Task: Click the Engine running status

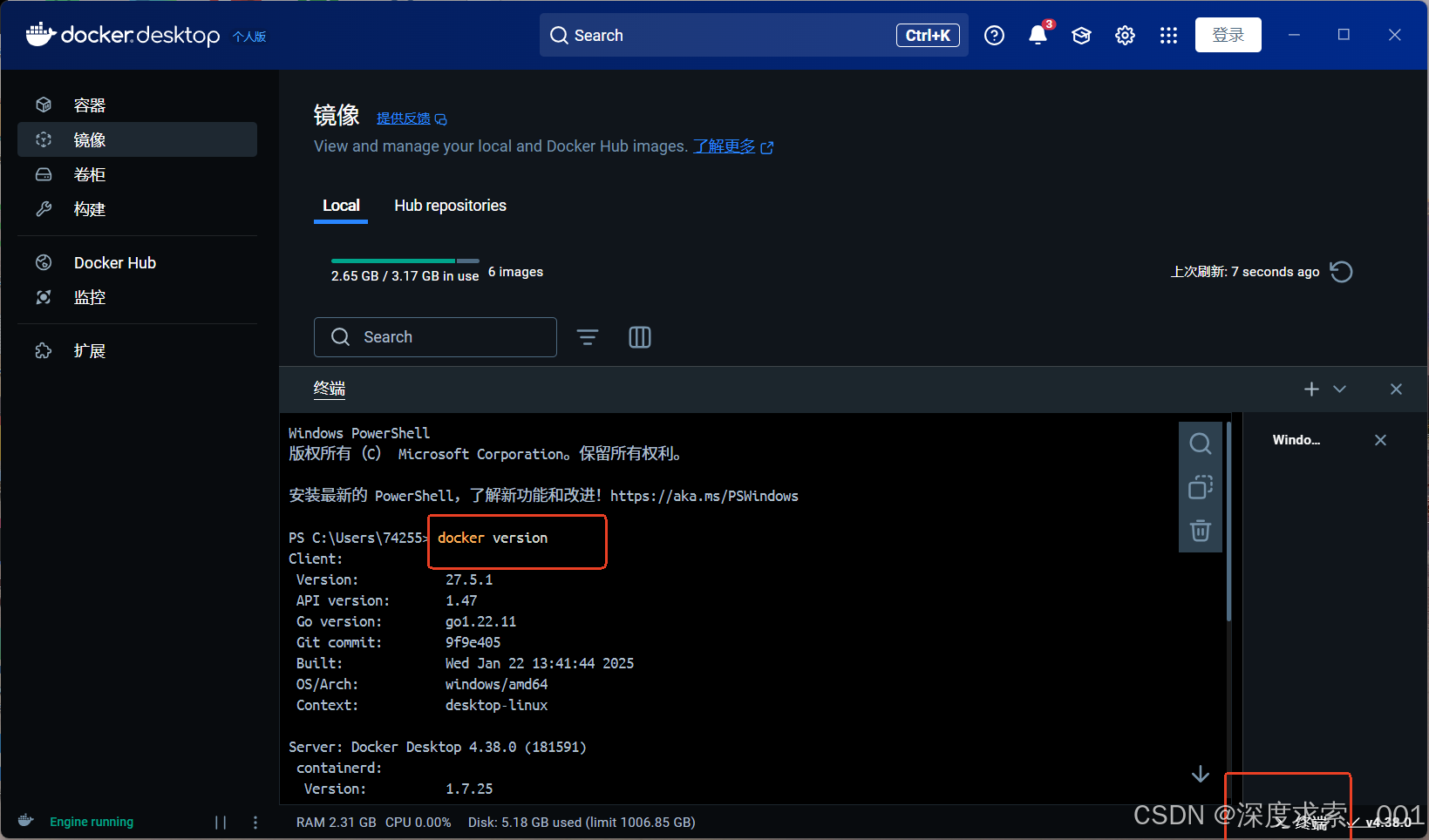Action: tap(92, 822)
